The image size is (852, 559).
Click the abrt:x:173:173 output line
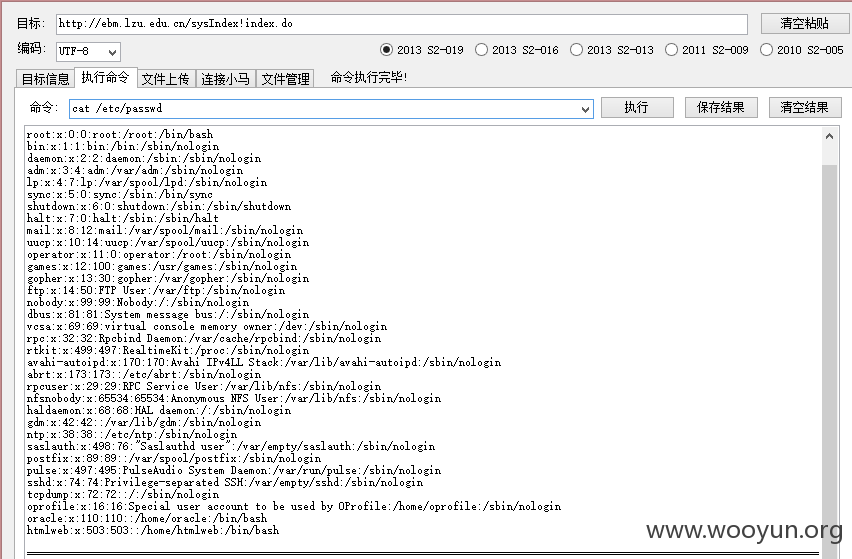click(x=144, y=374)
